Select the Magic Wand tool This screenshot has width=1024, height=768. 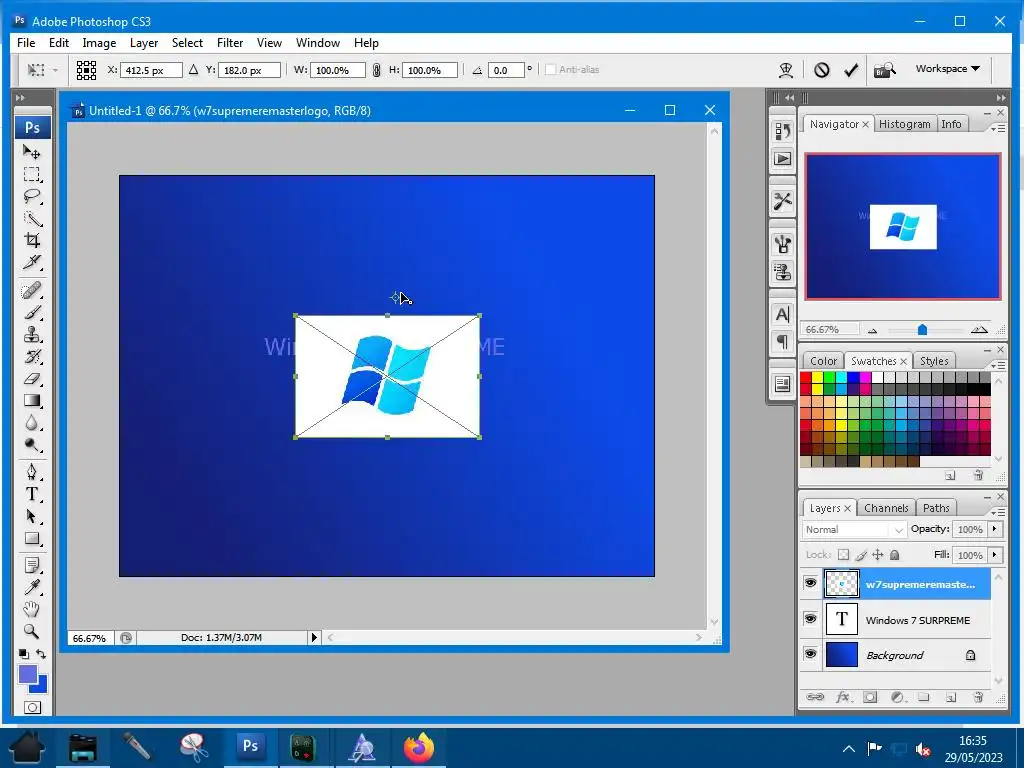[31, 218]
